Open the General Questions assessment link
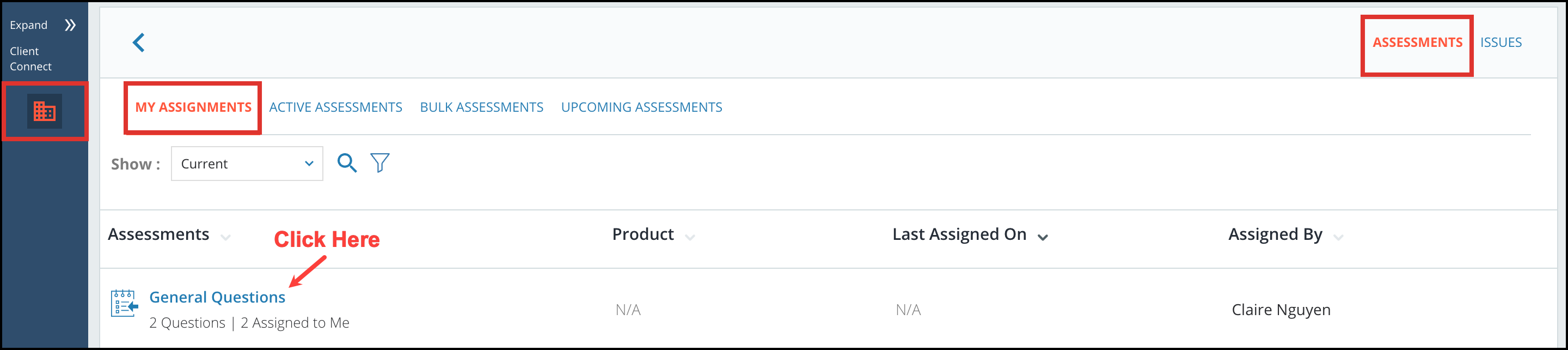 coord(217,297)
